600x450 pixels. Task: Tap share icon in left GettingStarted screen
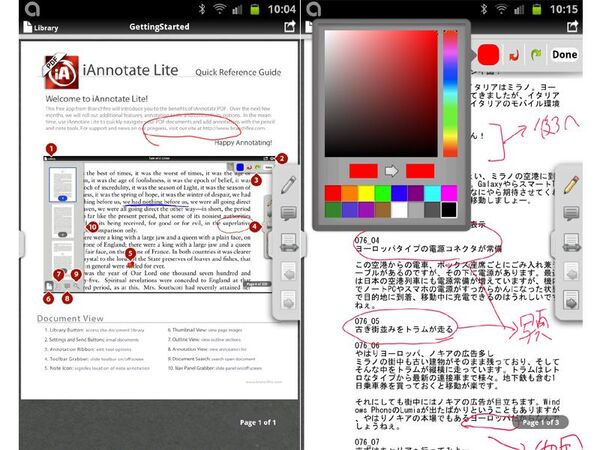(290, 26)
